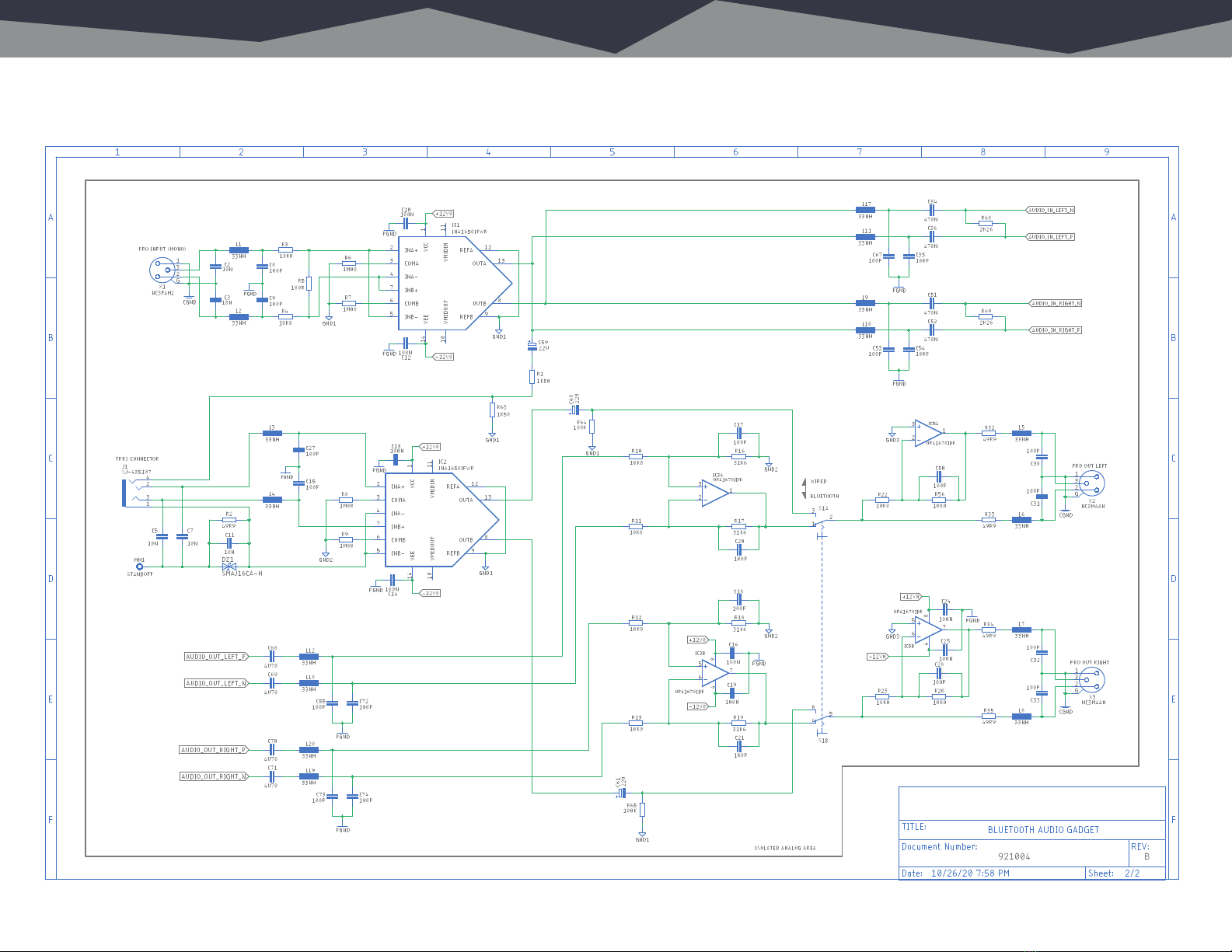Select inductor L1 33NH near PRO INPUT
The height and width of the screenshot is (952, 1232).
239,250
